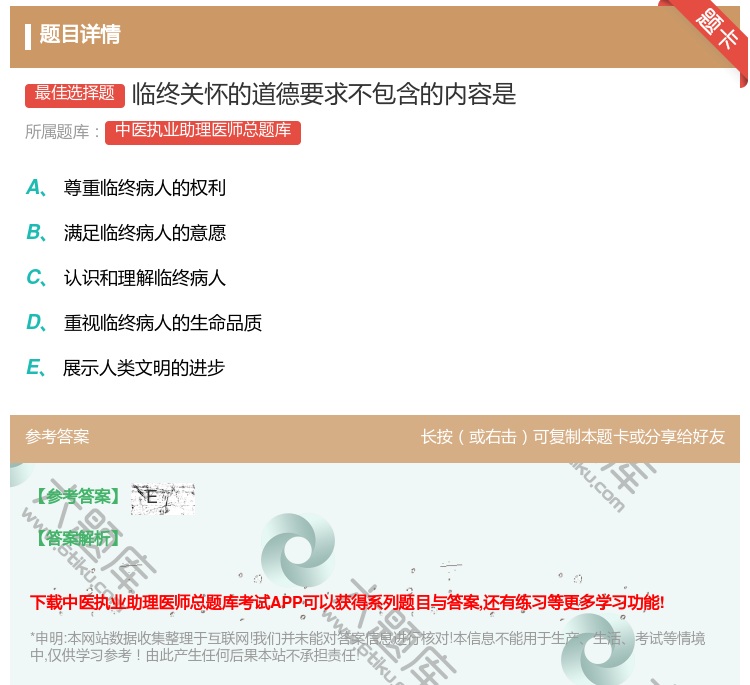Click the 长按（或右击）可复制本题卡 hint text

573,437
